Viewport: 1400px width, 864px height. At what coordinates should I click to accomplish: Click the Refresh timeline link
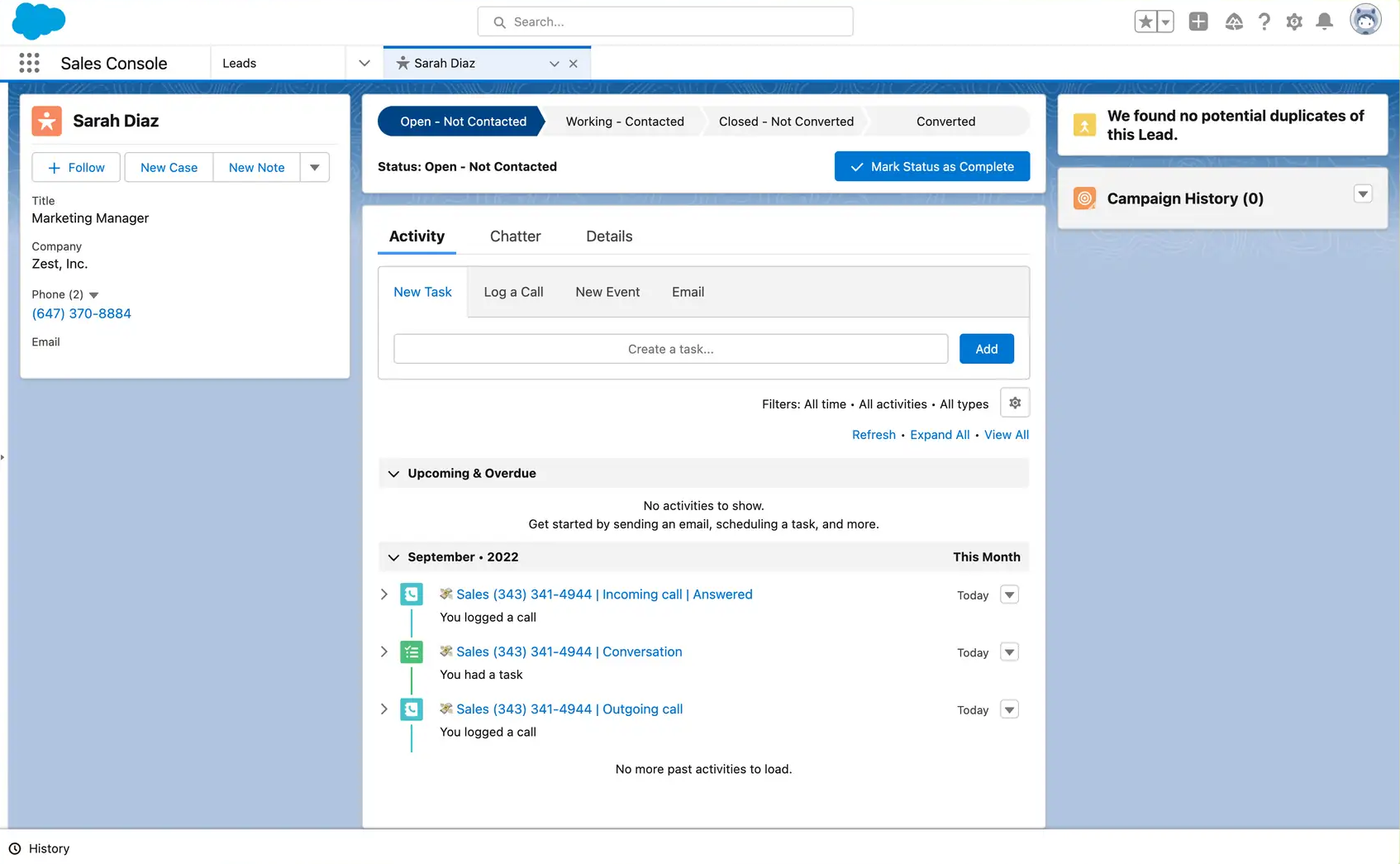(x=874, y=435)
